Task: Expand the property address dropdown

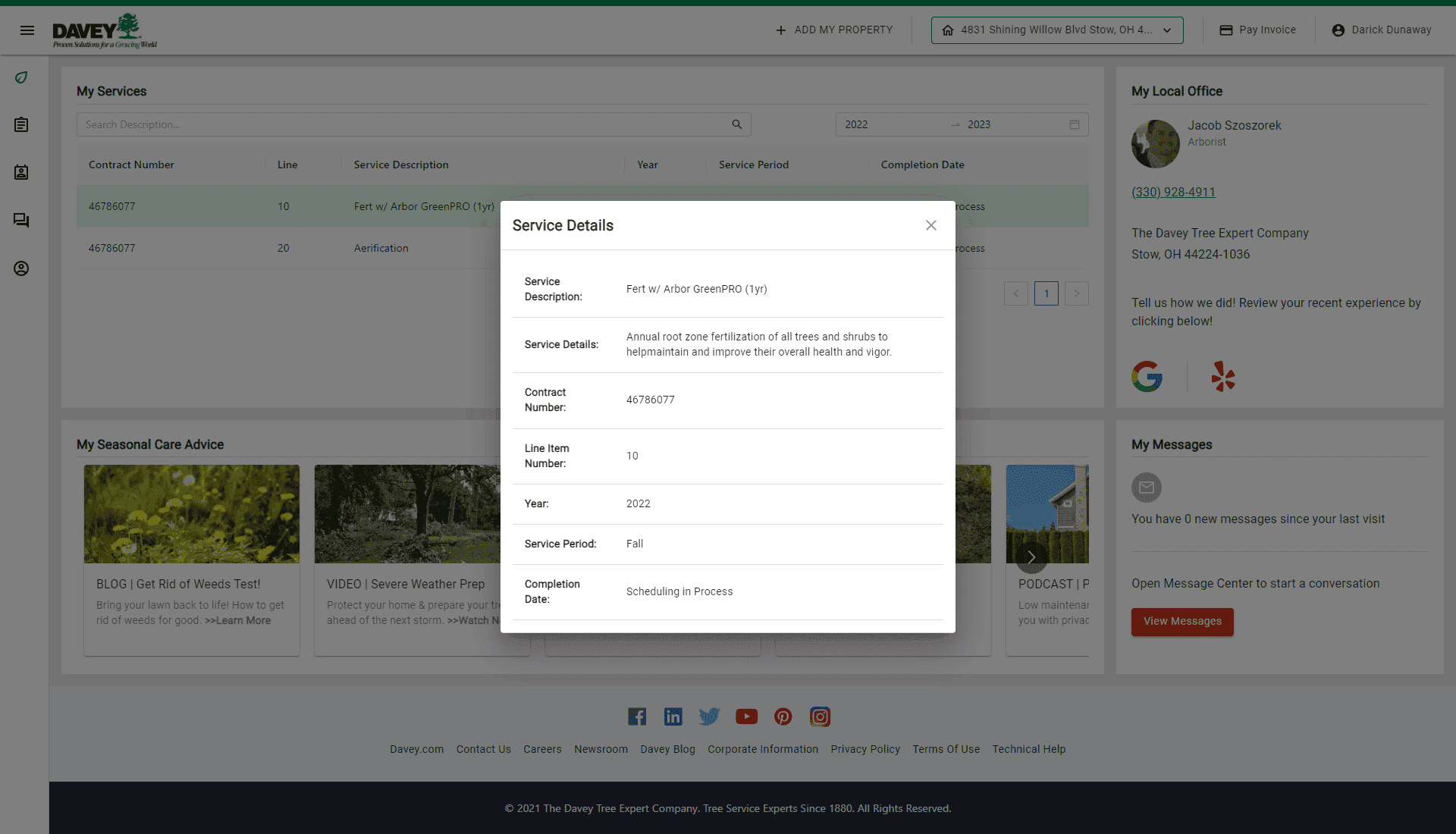Action: click(x=1166, y=30)
